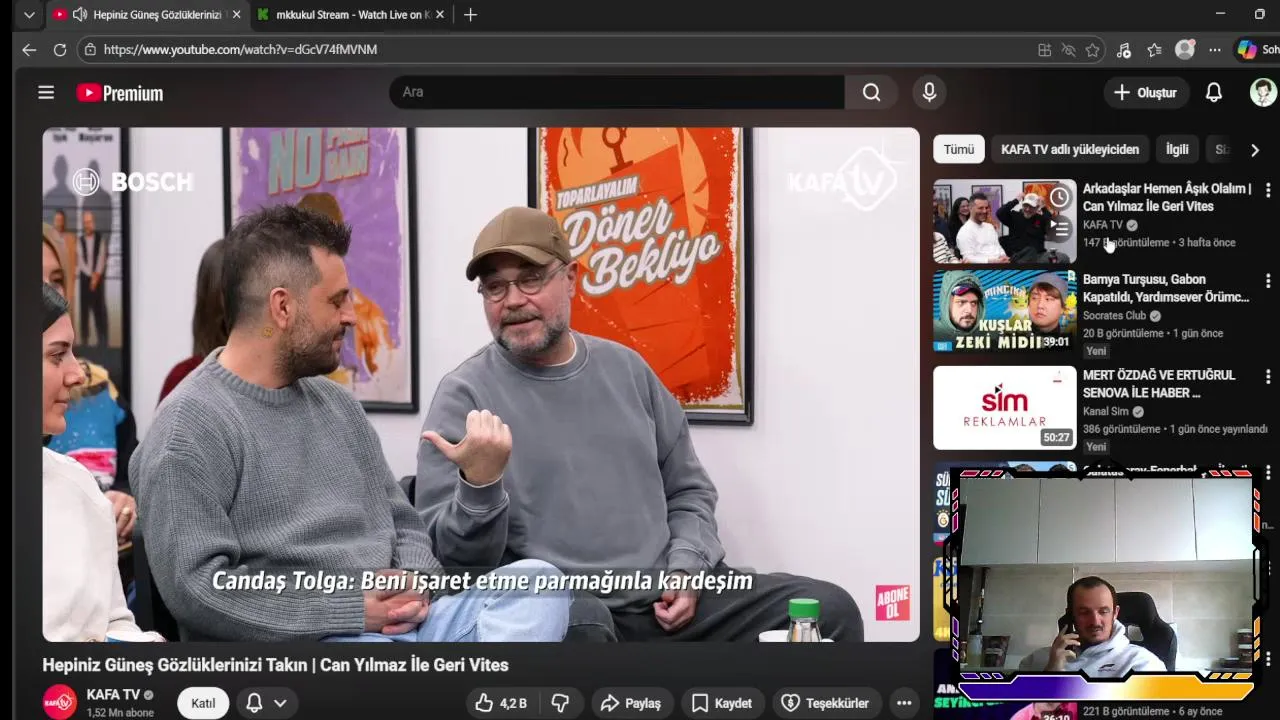The height and width of the screenshot is (720, 1280).
Task: Open the Kuşlar Zeki Midir thumbnail
Action: pos(1004,311)
